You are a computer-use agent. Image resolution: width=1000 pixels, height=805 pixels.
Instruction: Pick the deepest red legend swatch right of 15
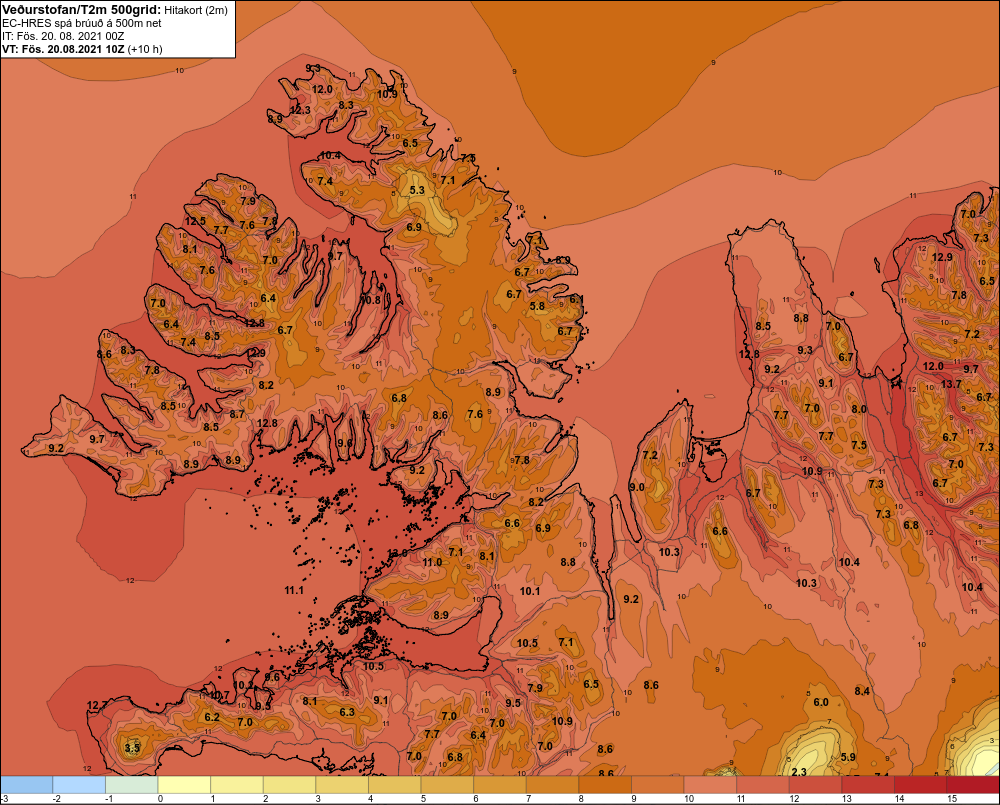(x=973, y=785)
